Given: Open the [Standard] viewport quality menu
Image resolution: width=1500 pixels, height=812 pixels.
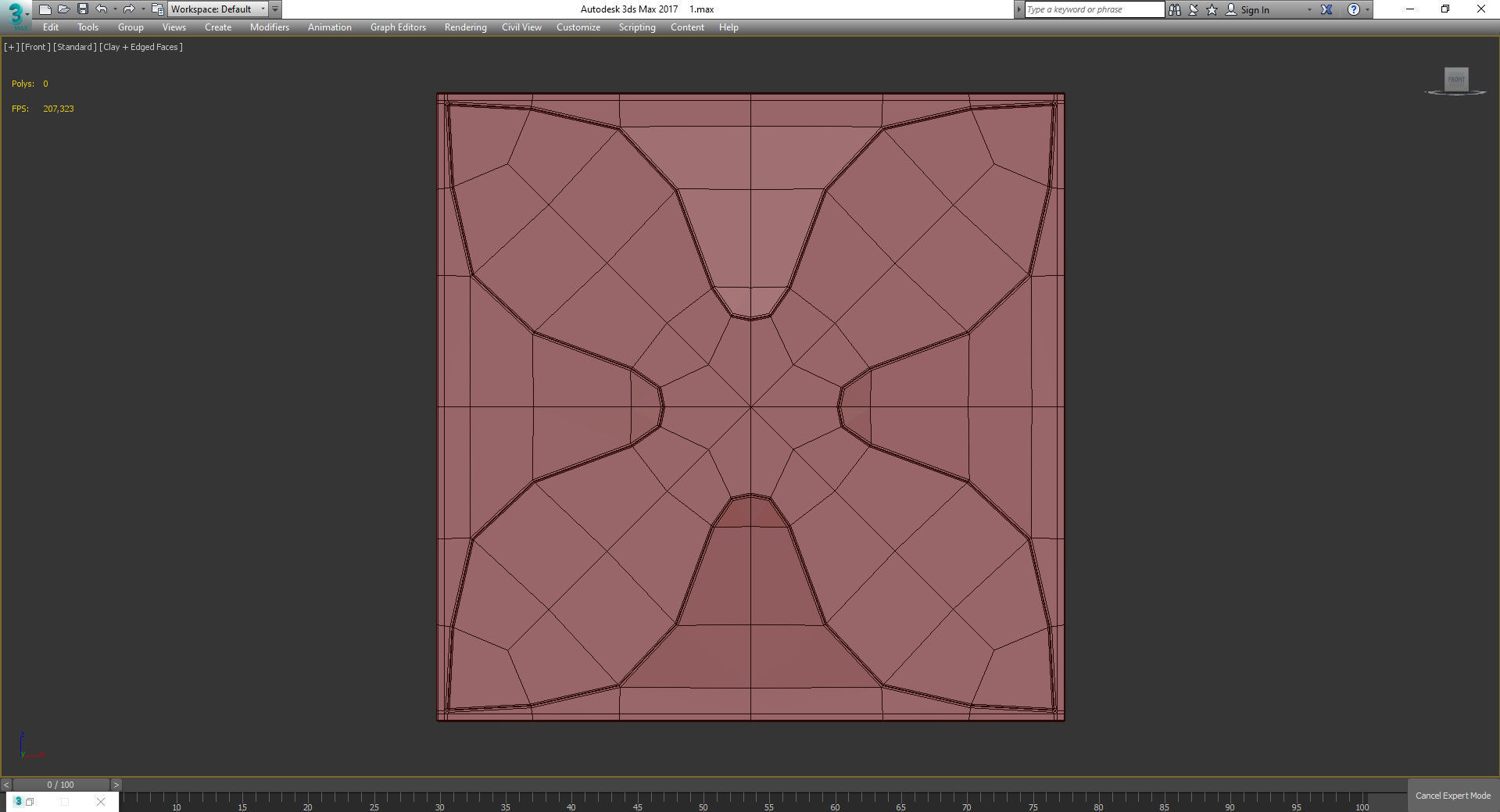Looking at the screenshot, I should click(75, 47).
